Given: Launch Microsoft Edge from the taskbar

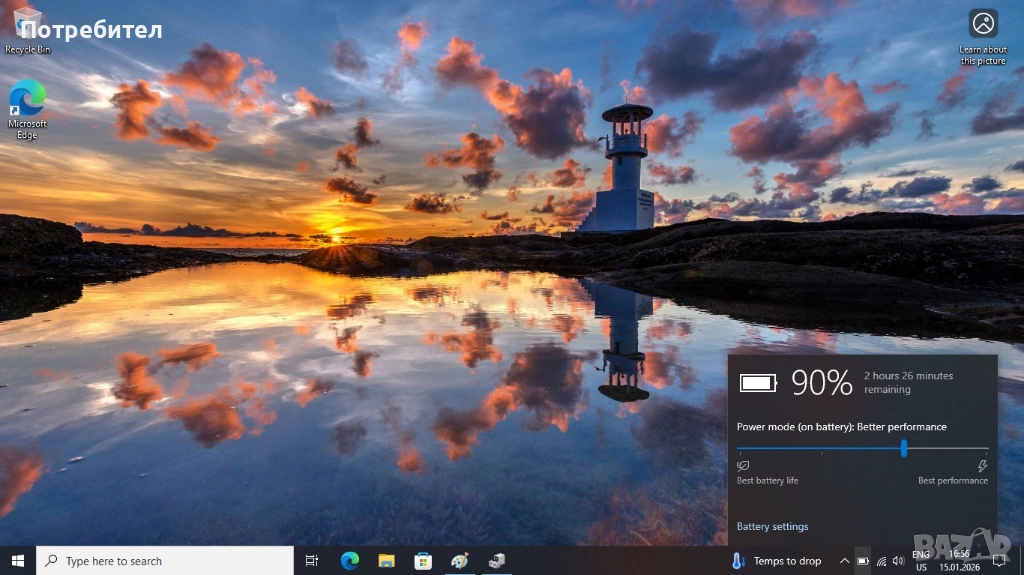Looking at the screenshot, I should tap(350, 561).
